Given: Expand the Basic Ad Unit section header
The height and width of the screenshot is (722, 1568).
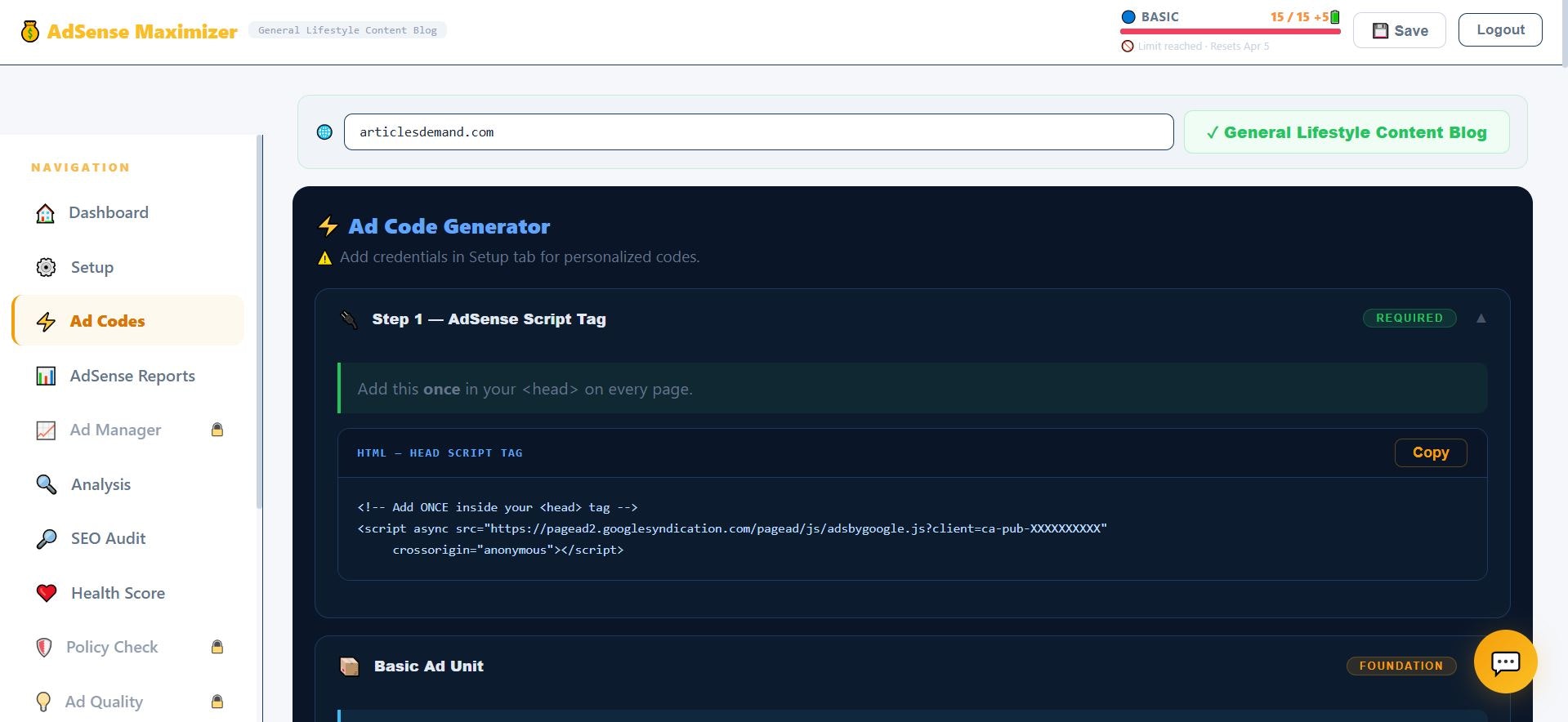Looking at the screenshot, I should click(x=912, y=666).
